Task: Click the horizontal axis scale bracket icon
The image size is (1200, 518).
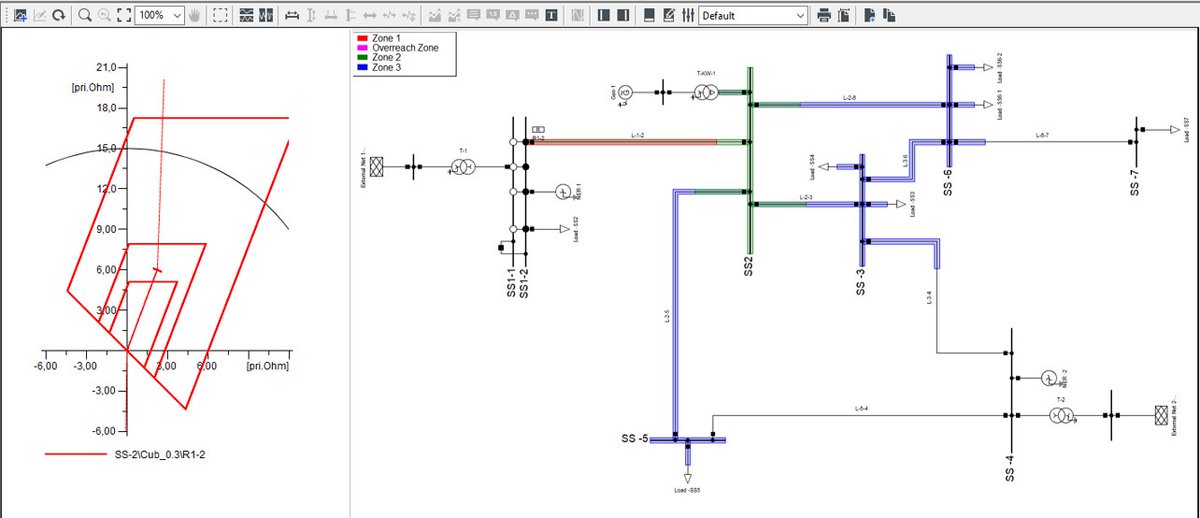Action: pos(292,15)
